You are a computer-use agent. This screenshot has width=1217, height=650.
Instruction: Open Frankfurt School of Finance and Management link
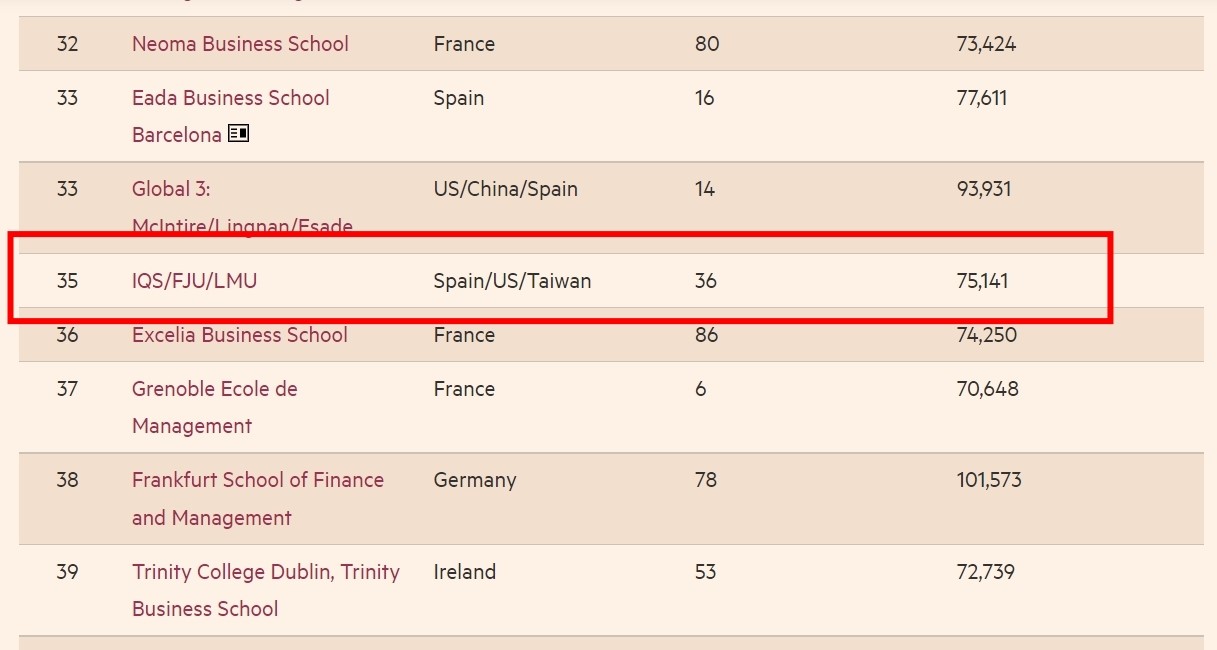(x=258, y=499)
